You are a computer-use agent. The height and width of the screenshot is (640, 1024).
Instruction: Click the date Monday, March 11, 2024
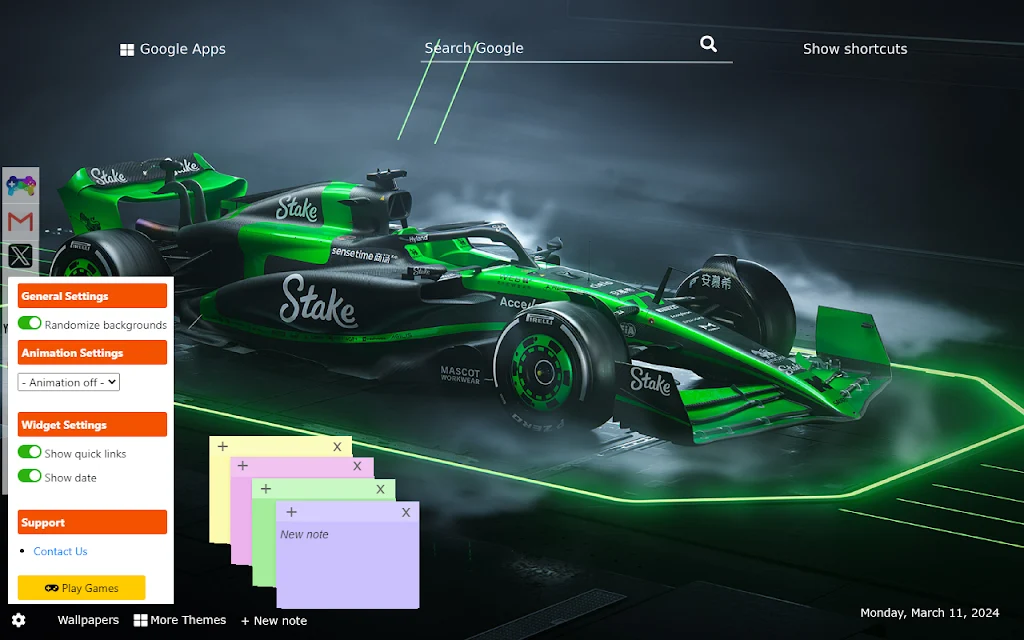tap(929, 613)
